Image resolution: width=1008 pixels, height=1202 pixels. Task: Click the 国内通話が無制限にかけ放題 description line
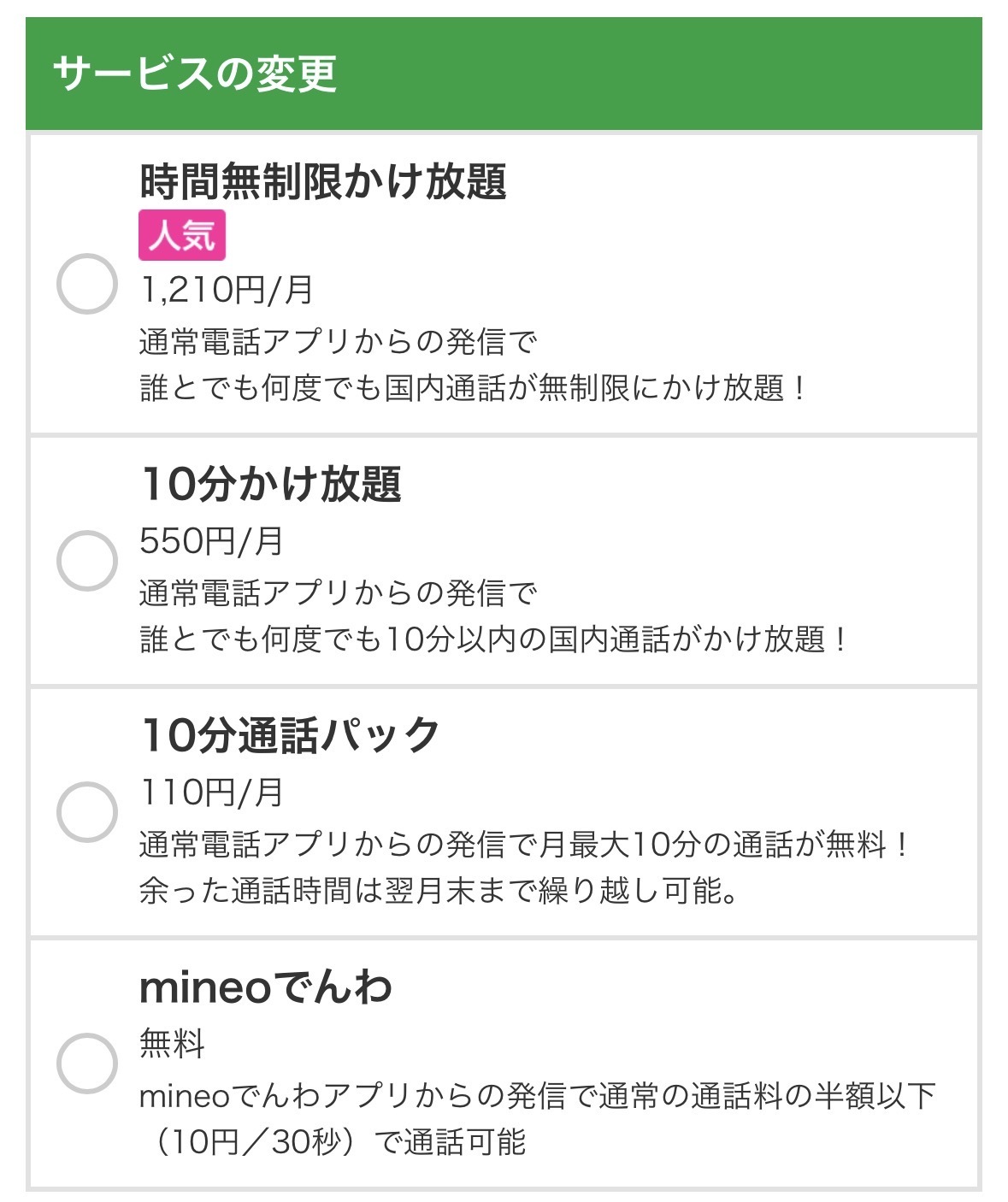click(x=473, y=388)
